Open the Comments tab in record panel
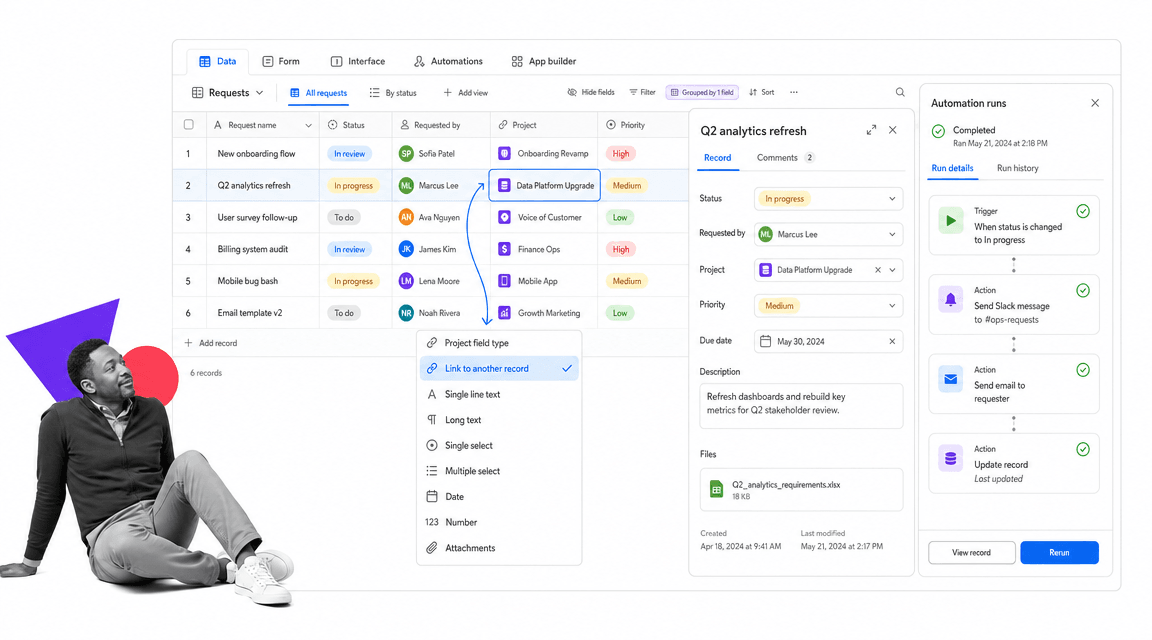This screenshot has height=640, width=1152. (x=785, y=158)
